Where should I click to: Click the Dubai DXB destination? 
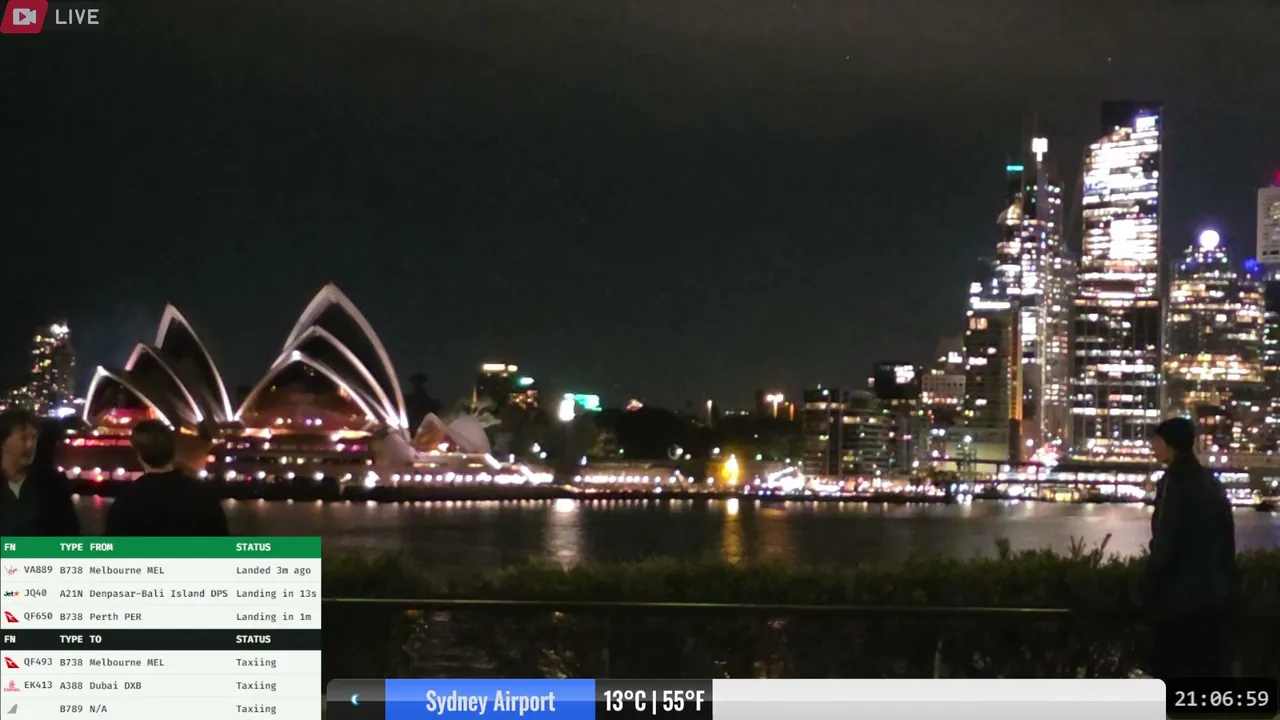pos(115,685)
